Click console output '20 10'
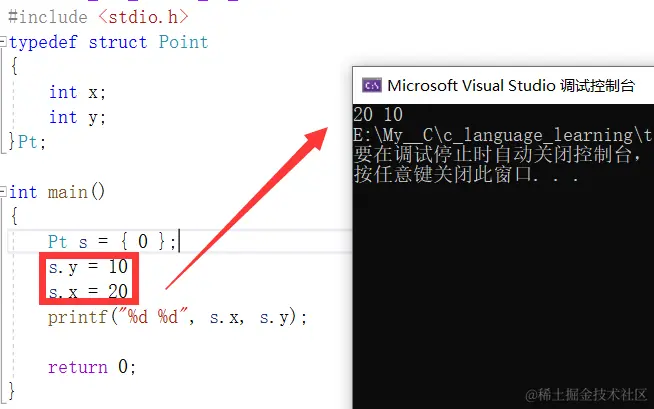This screenshot has height=409, width=654. click(x=378, y=114)
